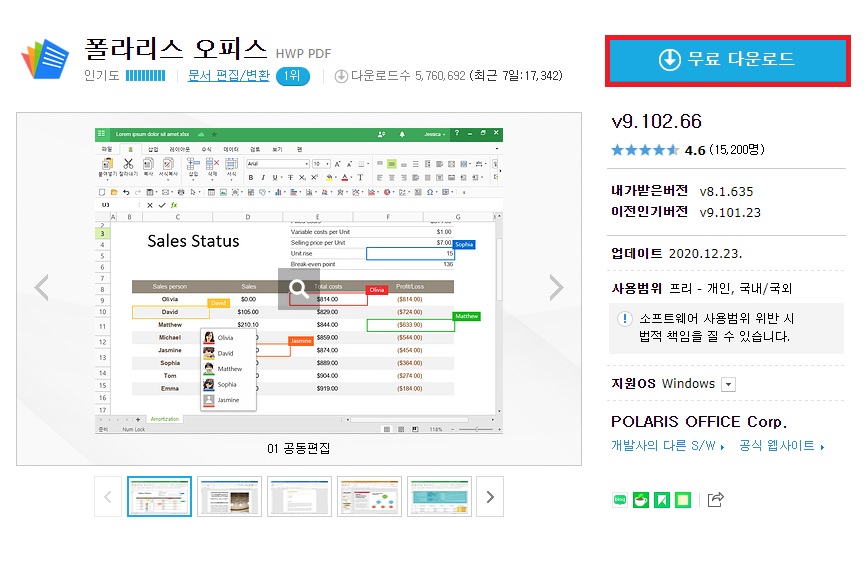Go to the next thumbnail strip page
This screenshot has width=868, height=564.
click(490, 496)
